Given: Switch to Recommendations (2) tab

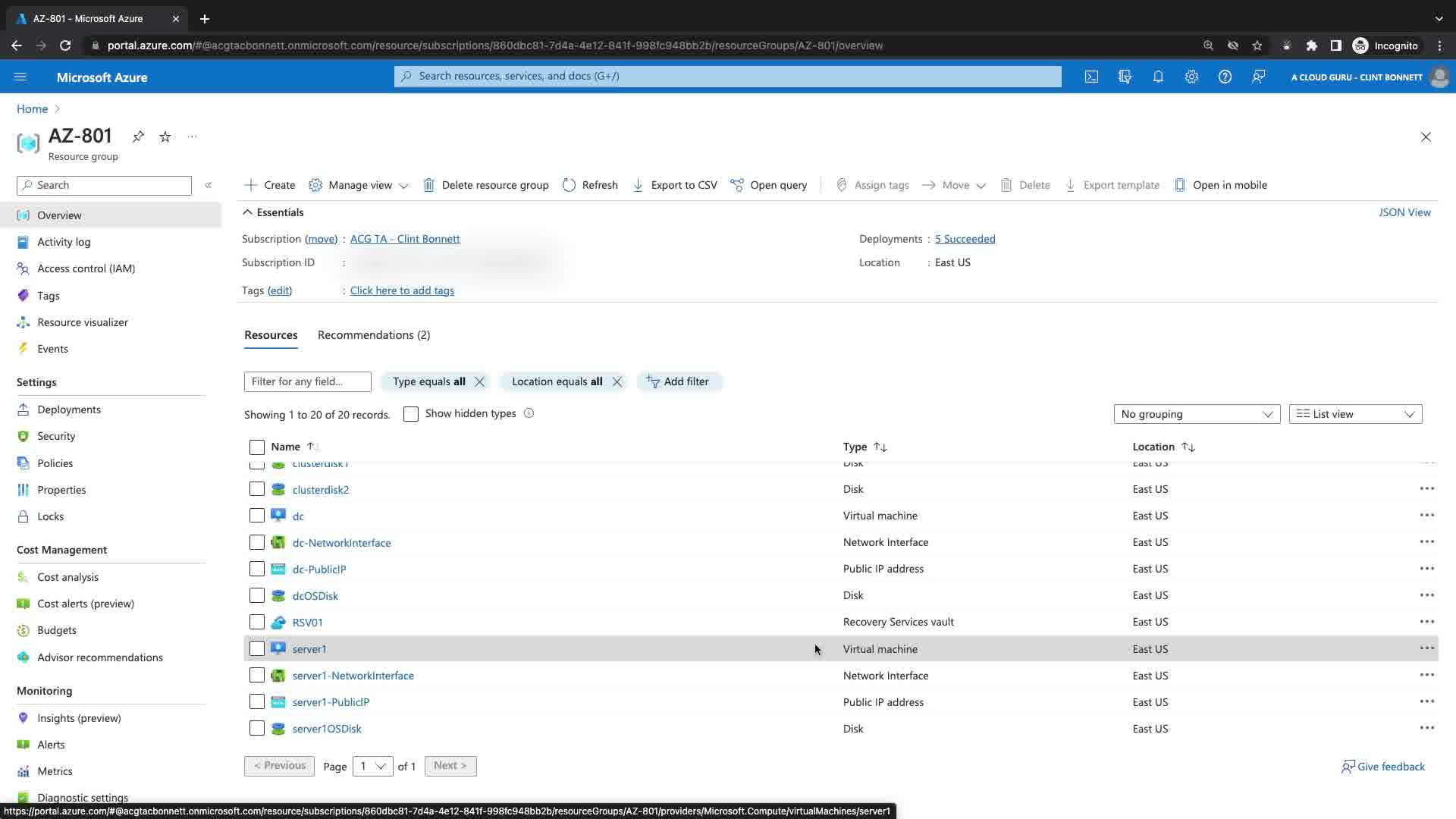Looking at the screenshot, I should [373, 335].
